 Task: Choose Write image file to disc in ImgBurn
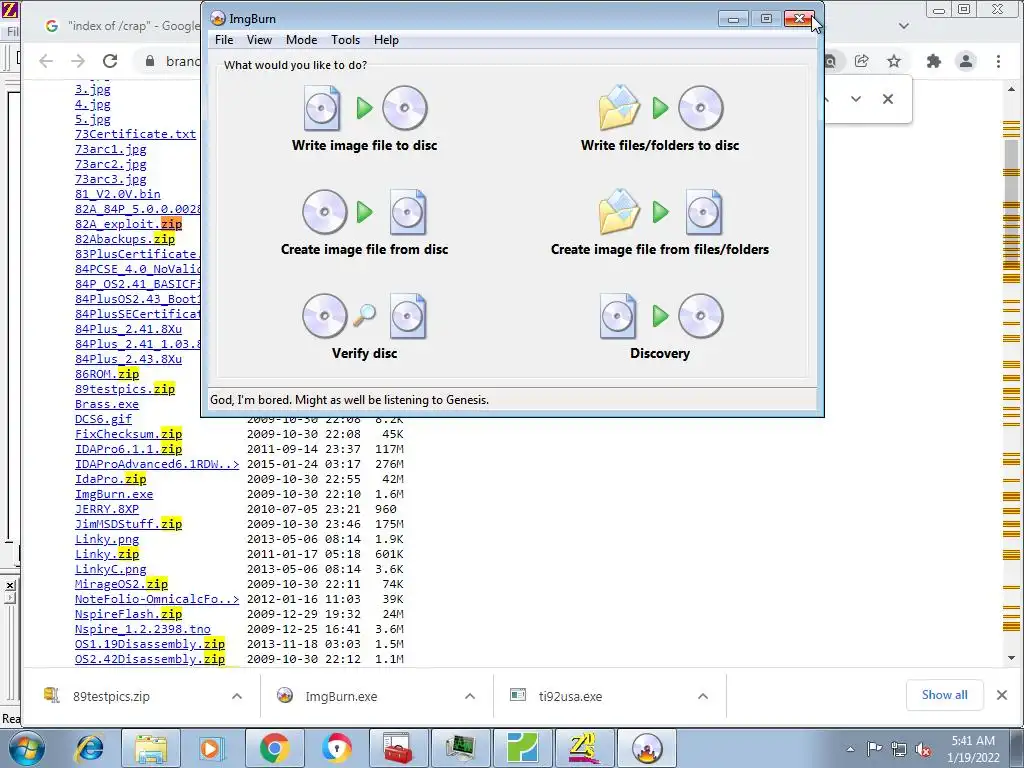(x=364, y=119)
